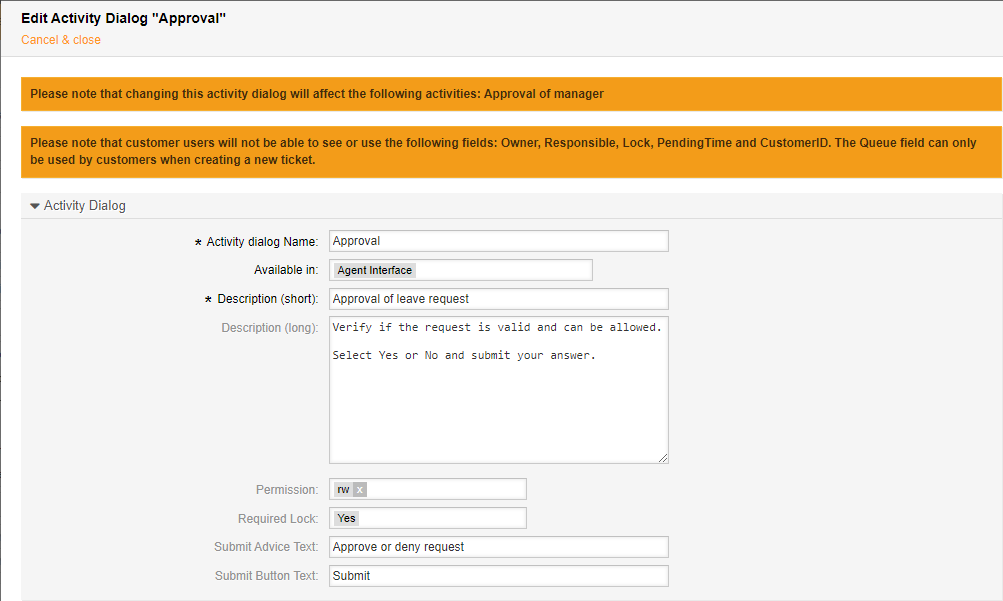Screen dimensions: 1003x601
Task: Click the Submit Advice Text label
Action: pyautogui.click(x=266, y=547)
